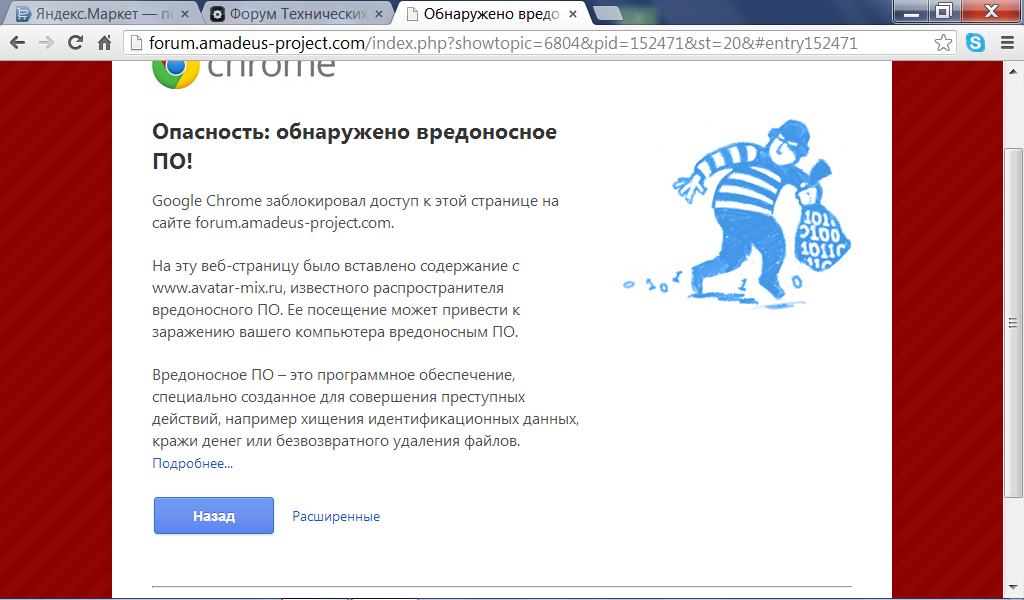Open the Chrome menu button
The height and width of the screenshot is (600, 1024).
pyautogui.click(x=1004, y=43)
